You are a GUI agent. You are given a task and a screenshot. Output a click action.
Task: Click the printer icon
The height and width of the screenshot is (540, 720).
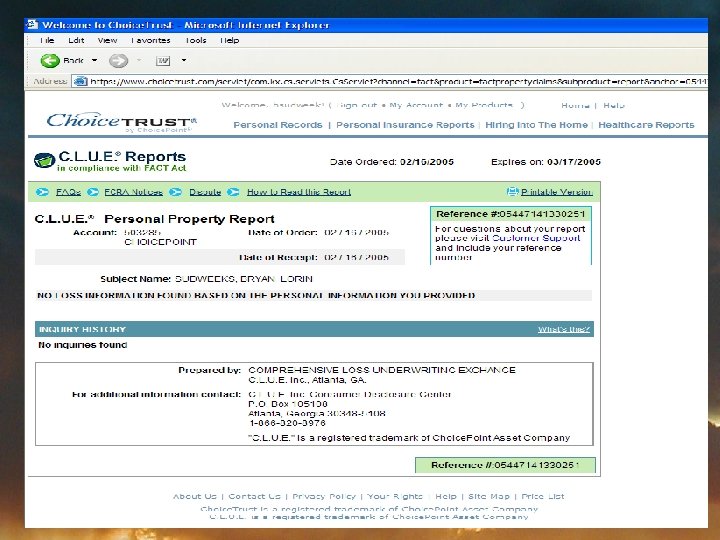coord(512,191)
